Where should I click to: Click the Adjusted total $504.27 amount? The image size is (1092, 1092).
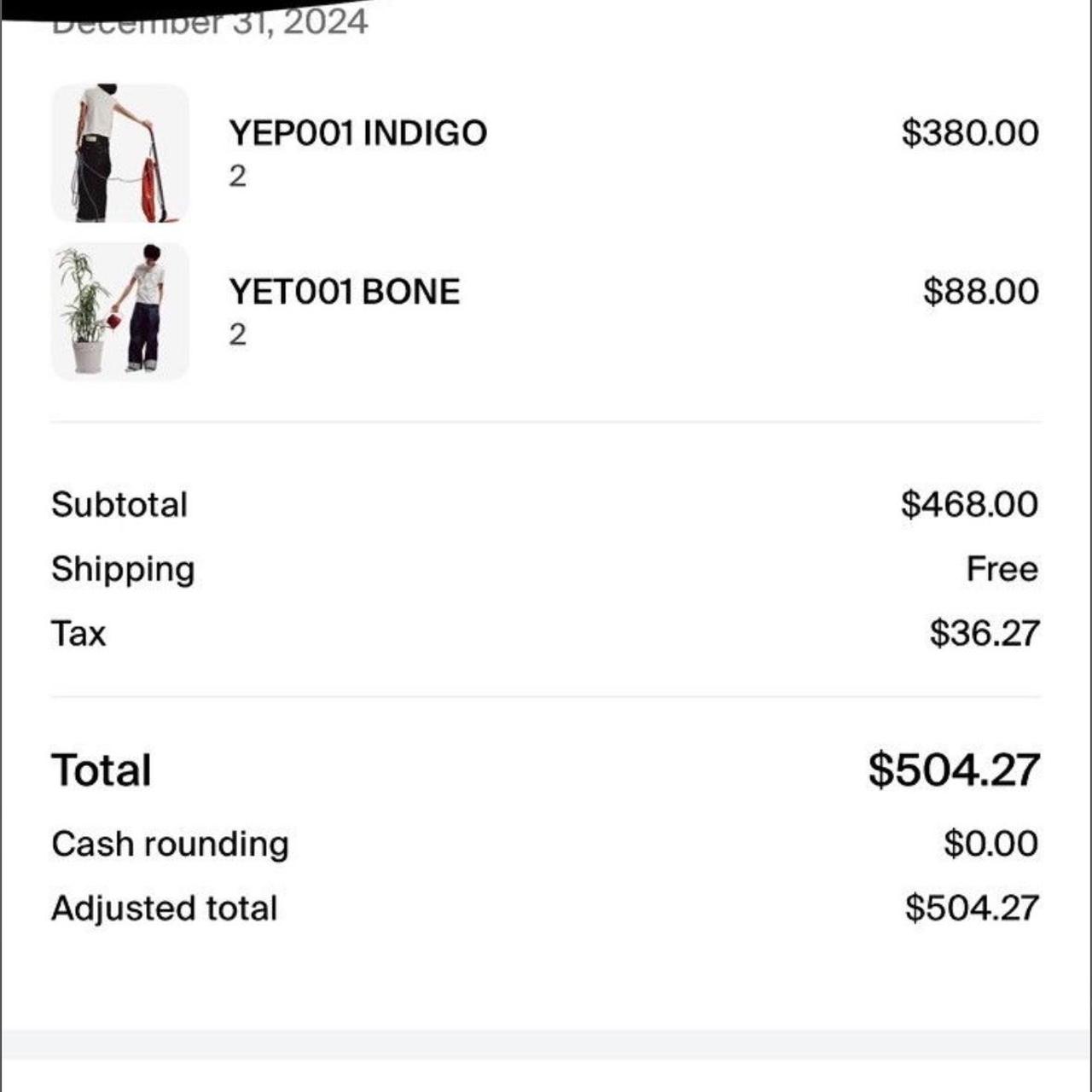pyautogui.click(x=973, y=907)
